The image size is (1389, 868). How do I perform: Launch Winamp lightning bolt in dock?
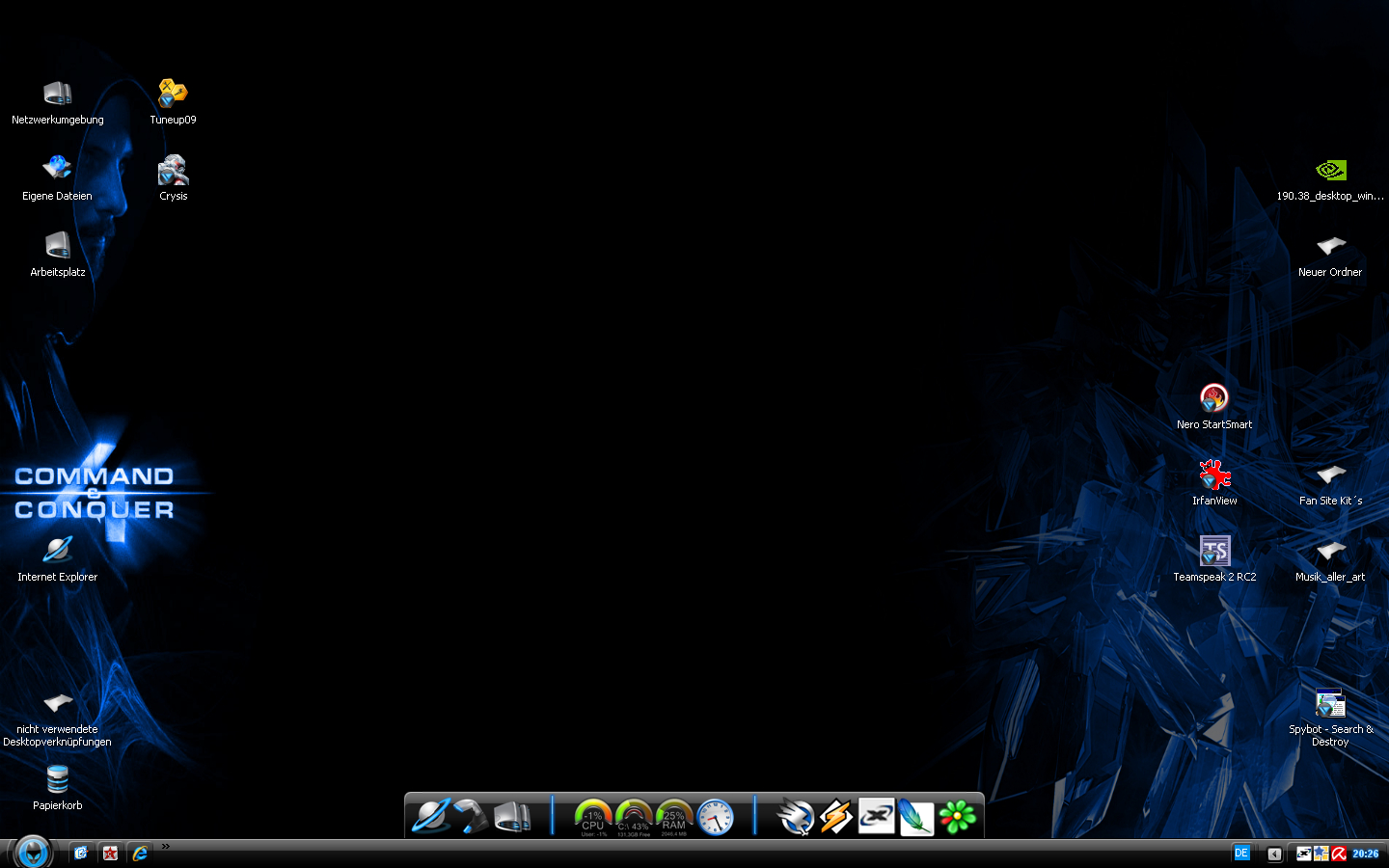[836, 817]
